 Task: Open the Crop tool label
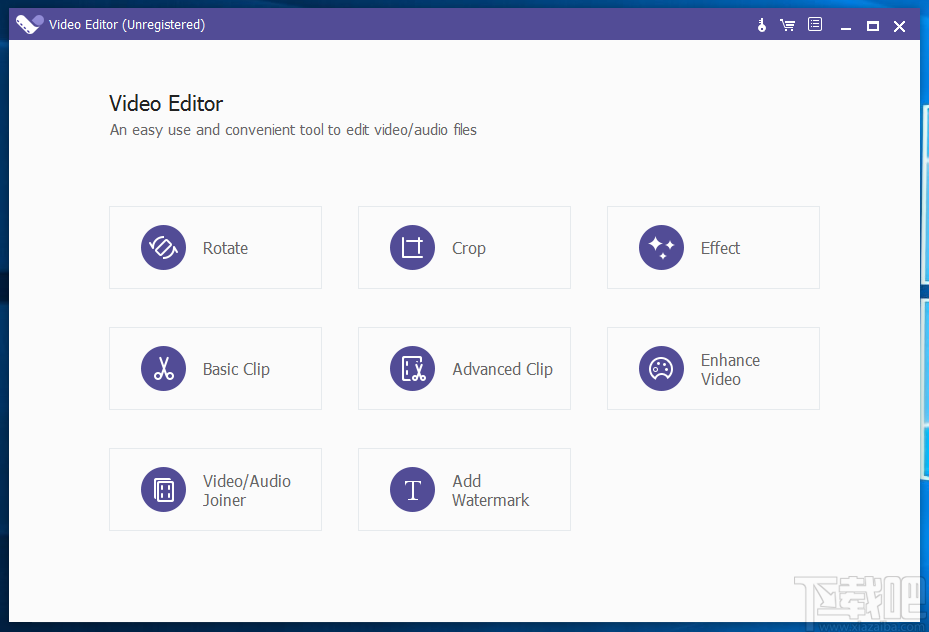[469, 249]
